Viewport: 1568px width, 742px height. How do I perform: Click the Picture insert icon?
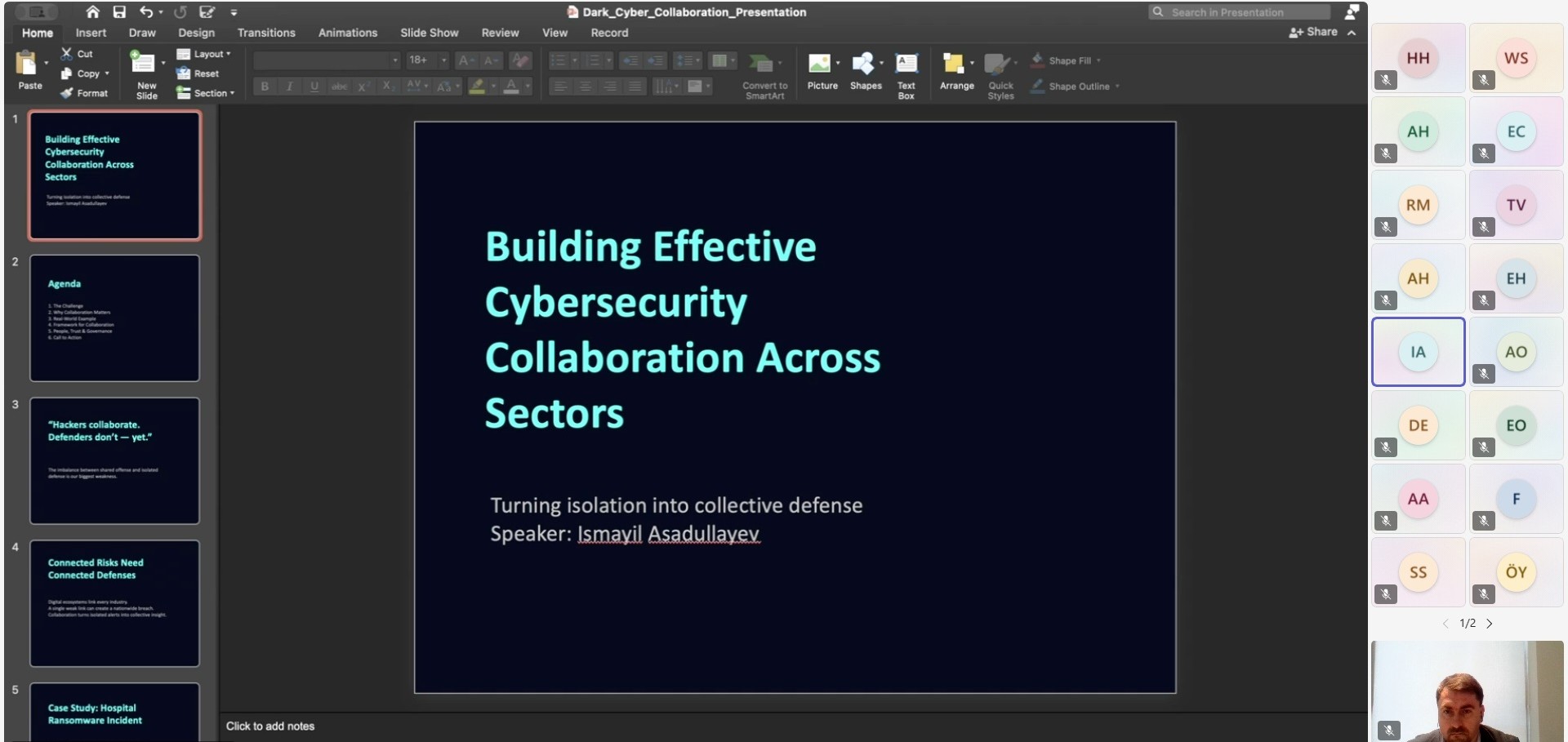coord(819,64)
